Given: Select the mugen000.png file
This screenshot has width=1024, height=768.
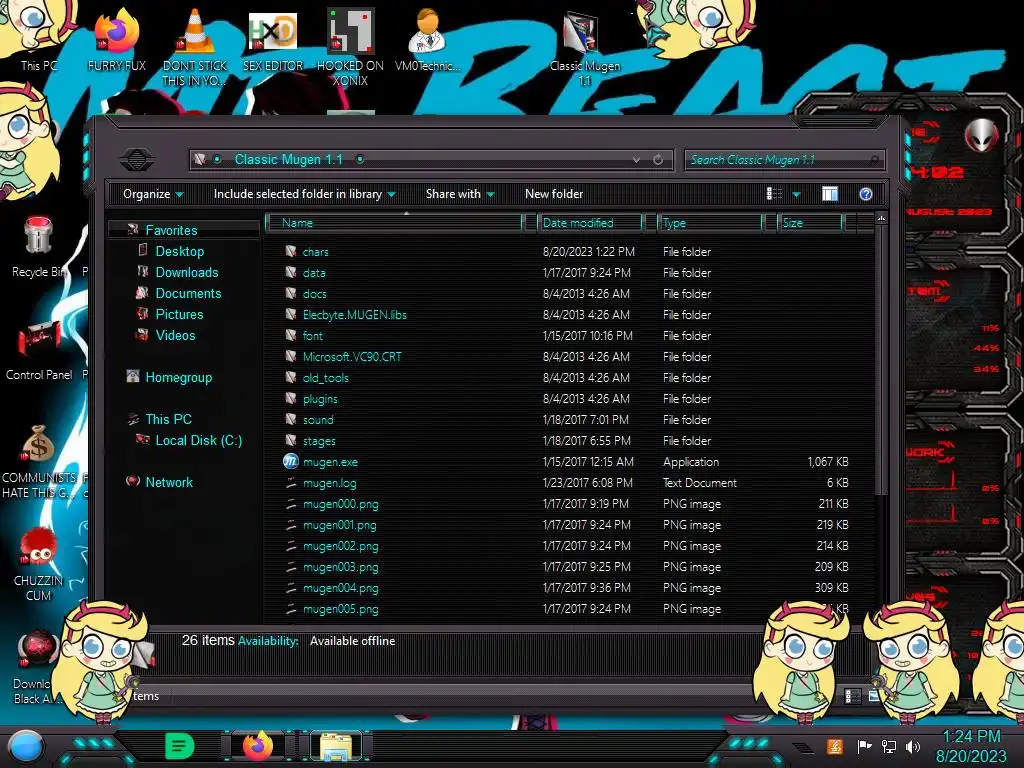Looking at the screenshot, I should (x=340, y=504).
